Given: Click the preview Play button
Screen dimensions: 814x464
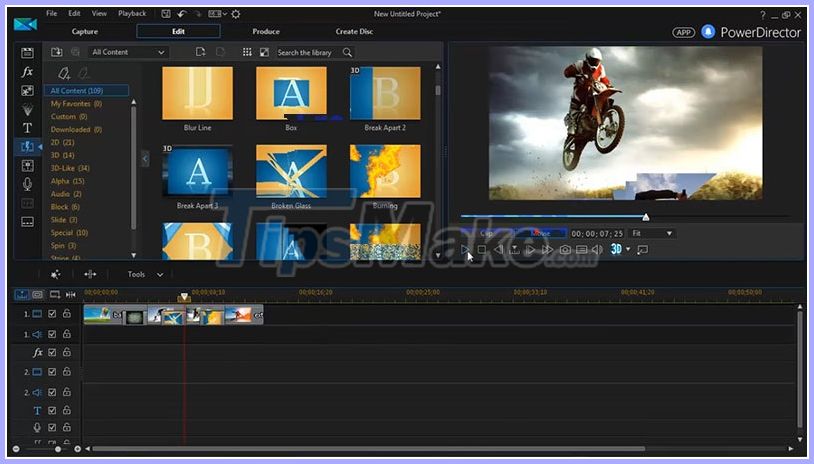Looking at the screenshot, I should (x=465, y=250).
